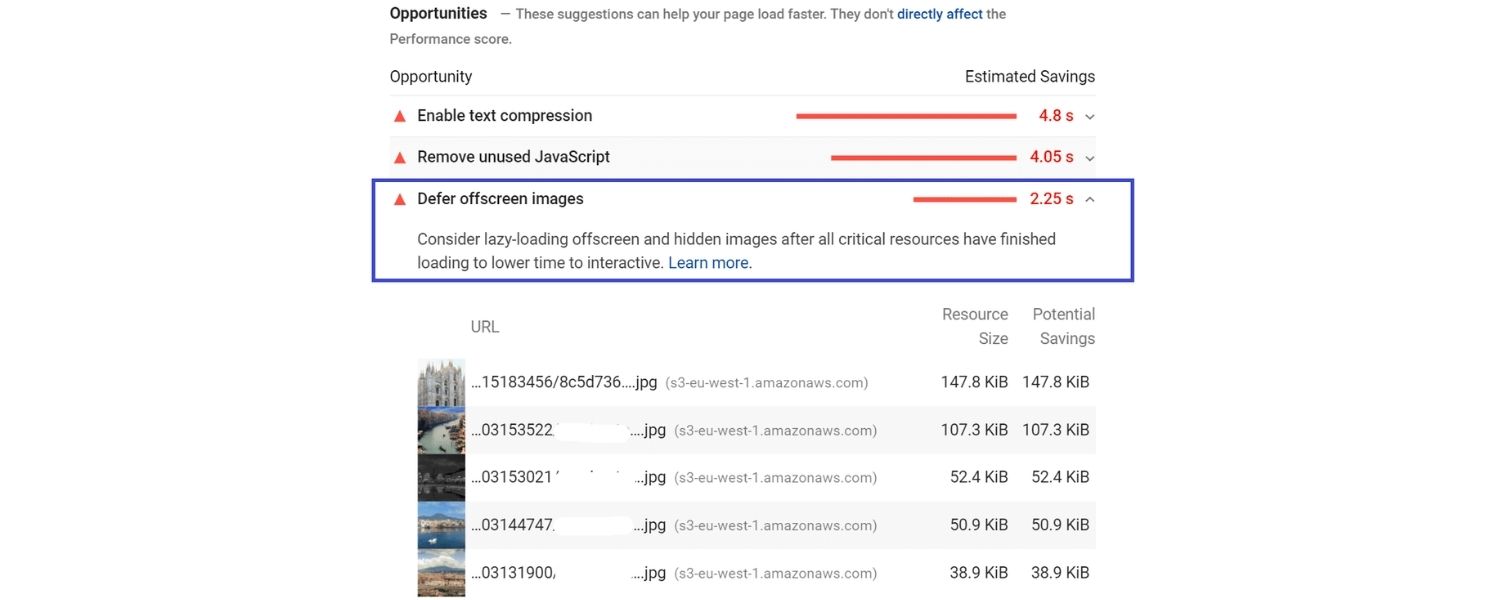1500x600 pixels.
Task: Collapse the Defer offscreen images details
Action: coord(1089,198)
